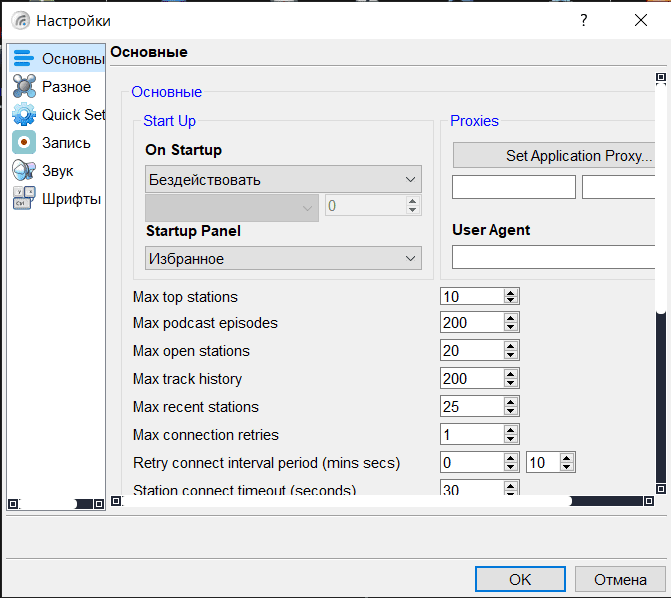Click the Шрифты fonts icon
The image size is (671, 598).
point(24,199)
